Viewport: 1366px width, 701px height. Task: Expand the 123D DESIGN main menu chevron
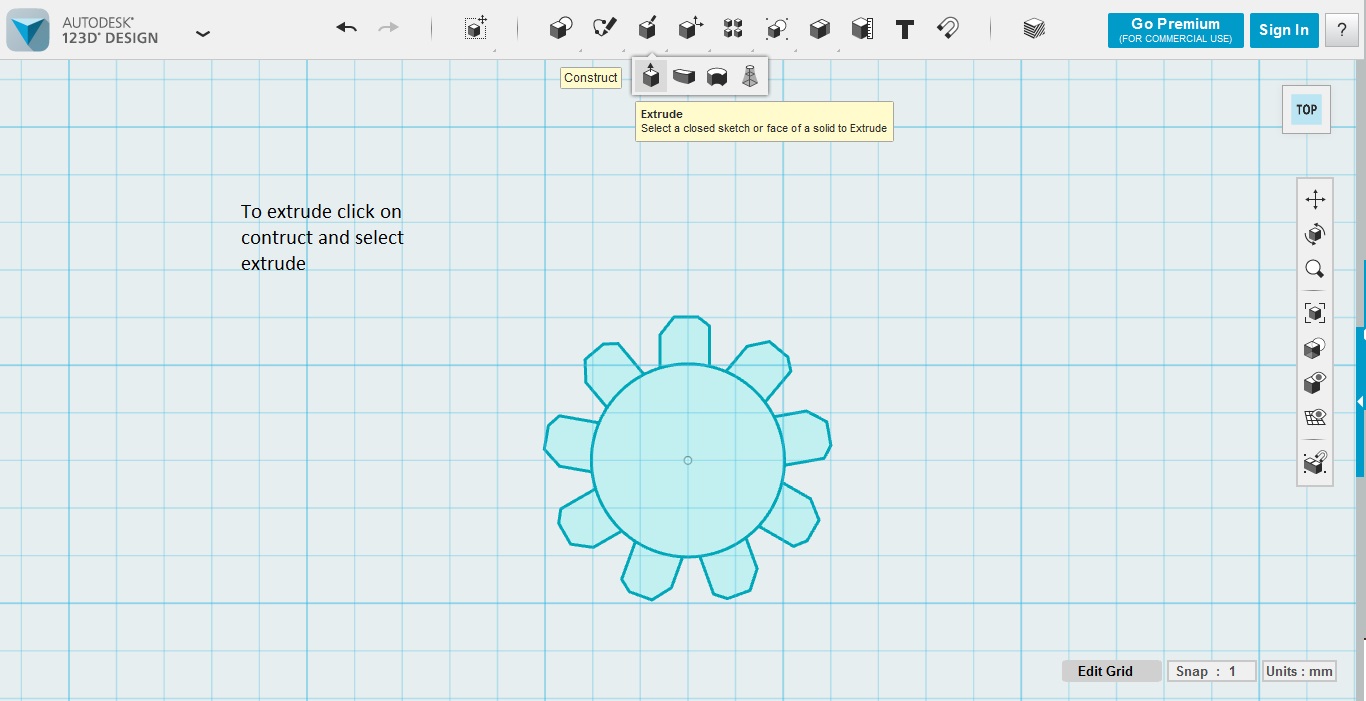pos(203,33)
